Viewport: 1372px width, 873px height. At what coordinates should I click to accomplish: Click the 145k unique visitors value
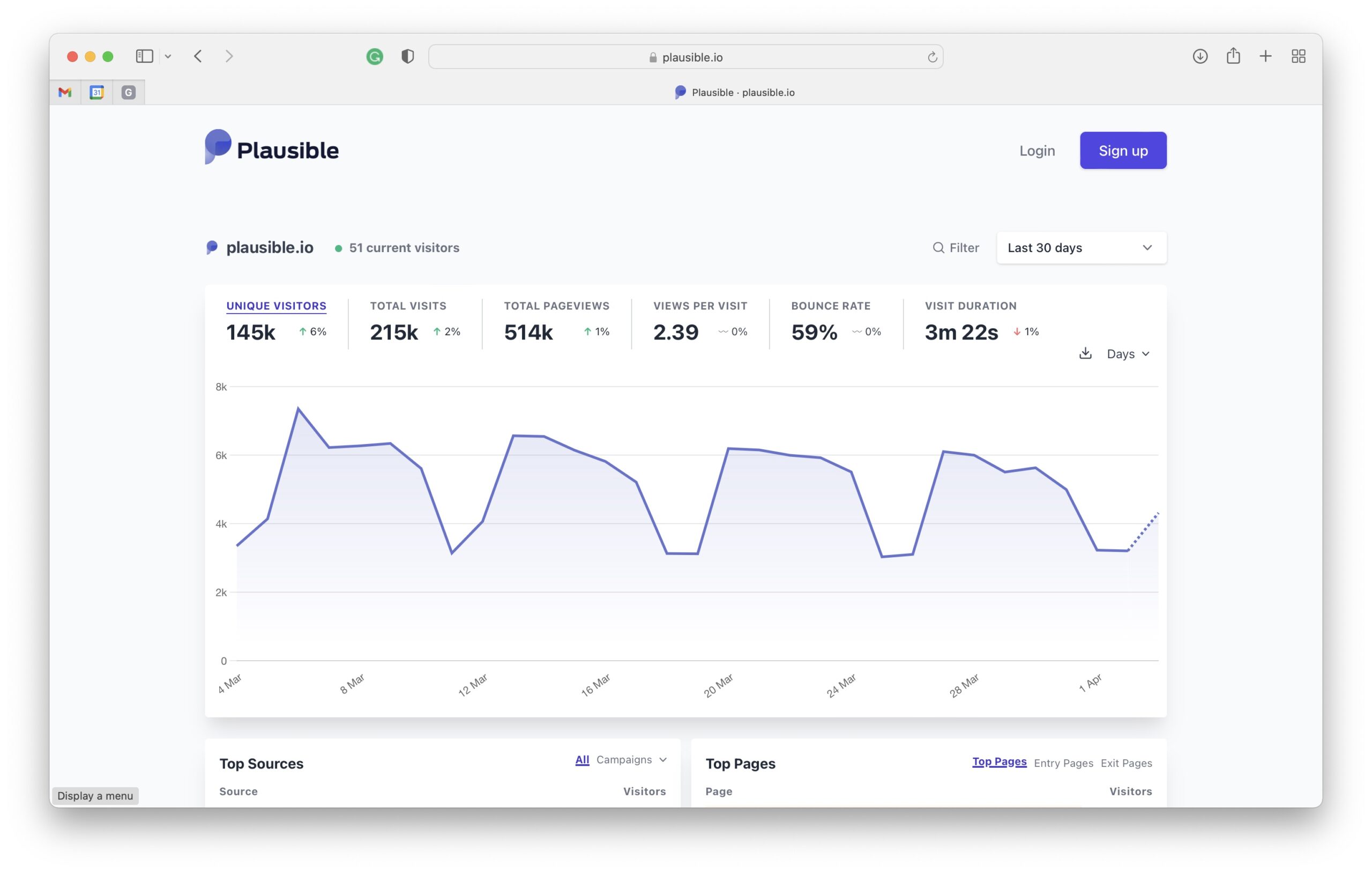coord(251,332)
